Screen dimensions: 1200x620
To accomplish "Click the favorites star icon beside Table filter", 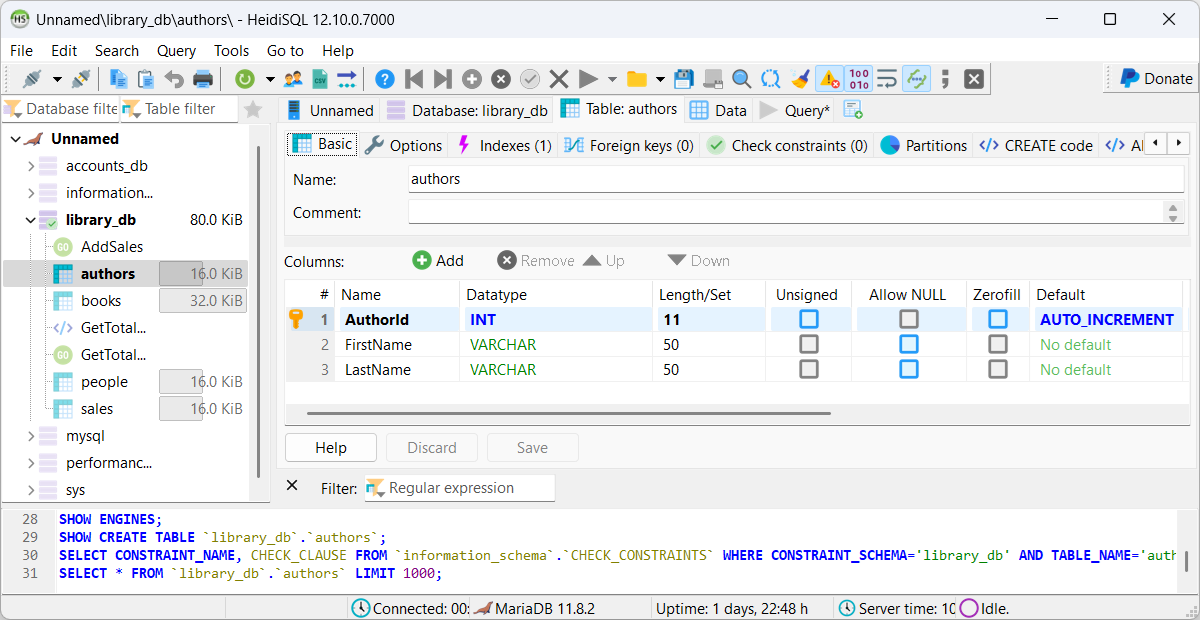I will coord(254,109).
